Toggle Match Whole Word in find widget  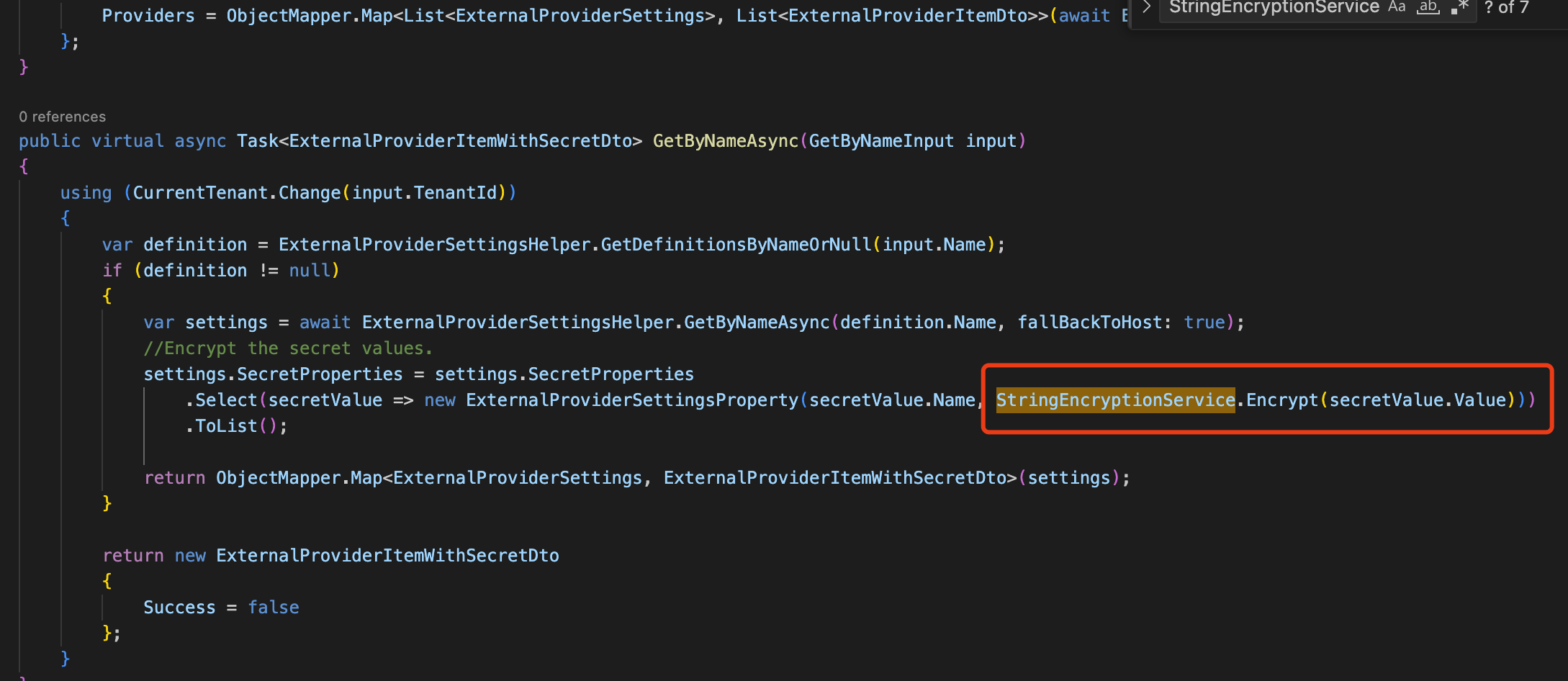[x=1428, y=7]
